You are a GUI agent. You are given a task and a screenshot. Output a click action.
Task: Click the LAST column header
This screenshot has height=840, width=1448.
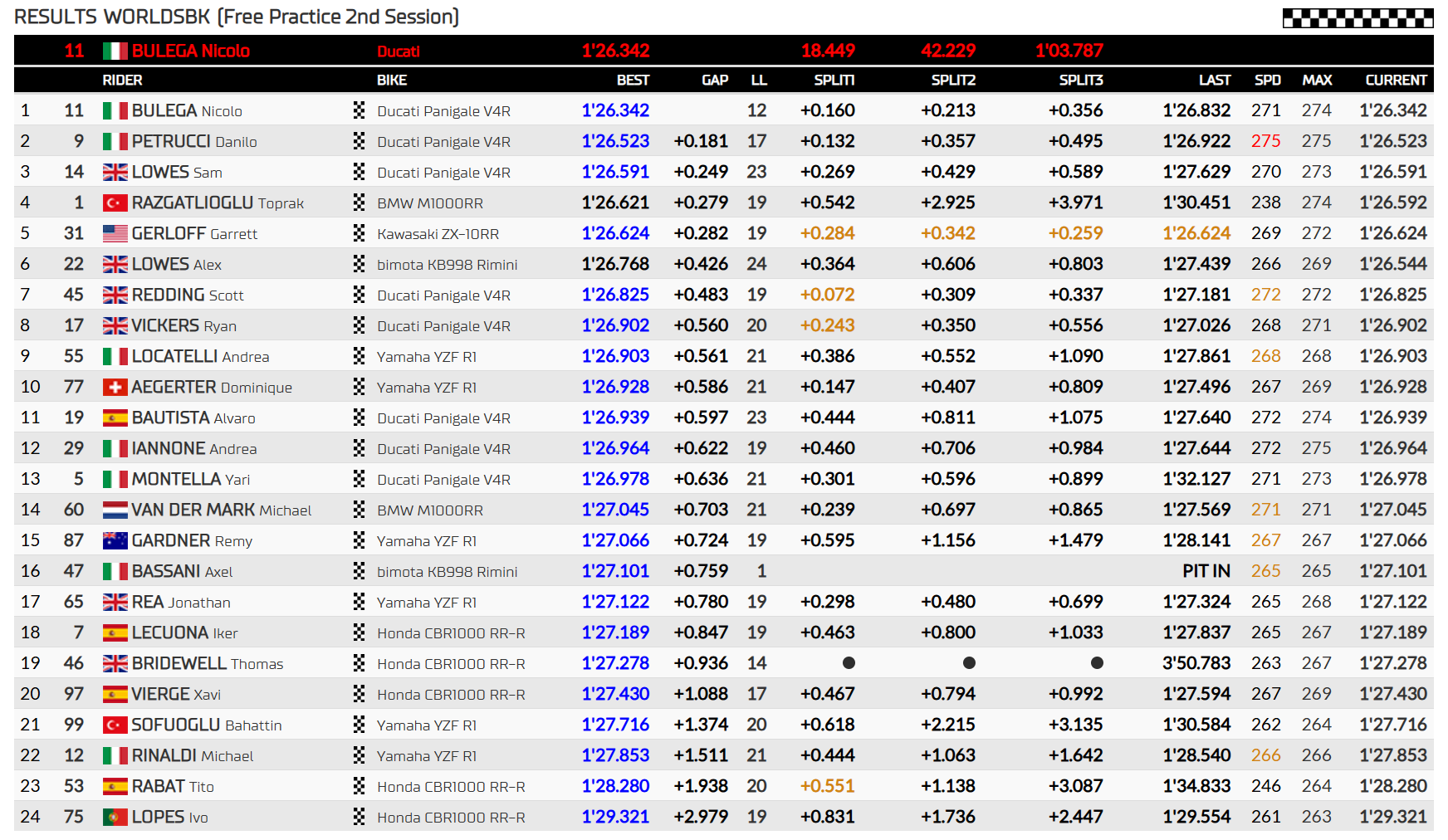(x=1215, y=81)
